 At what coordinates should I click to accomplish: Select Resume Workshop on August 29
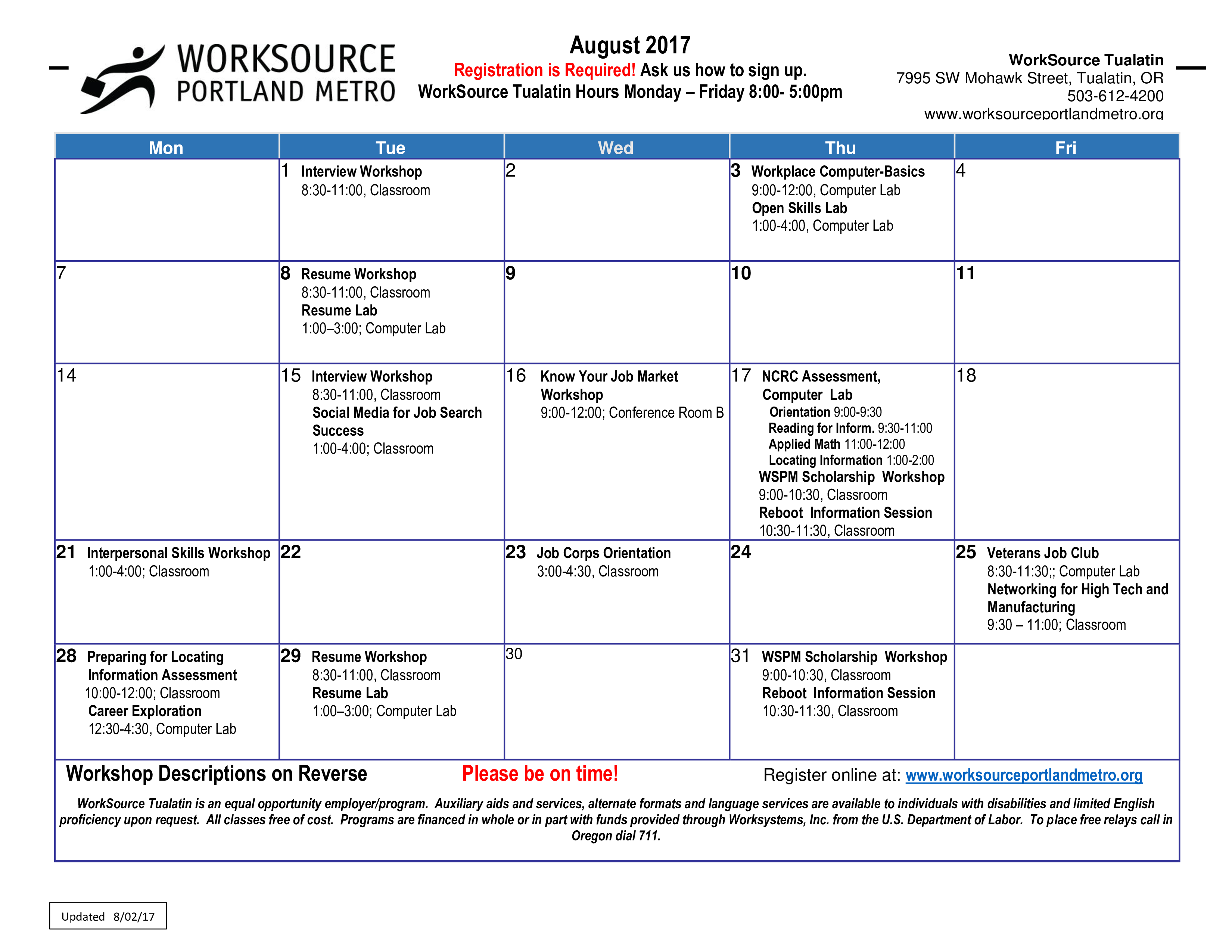[x=369, y=656]
